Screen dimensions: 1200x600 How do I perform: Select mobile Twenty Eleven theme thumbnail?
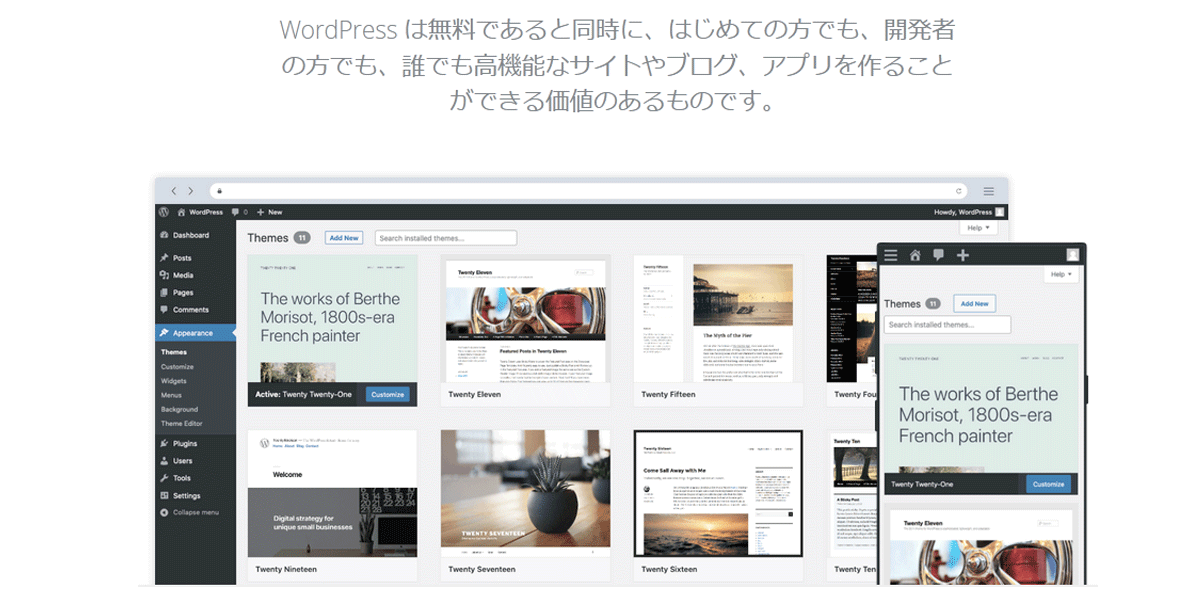pyautogui.click(x=981, y=548)
